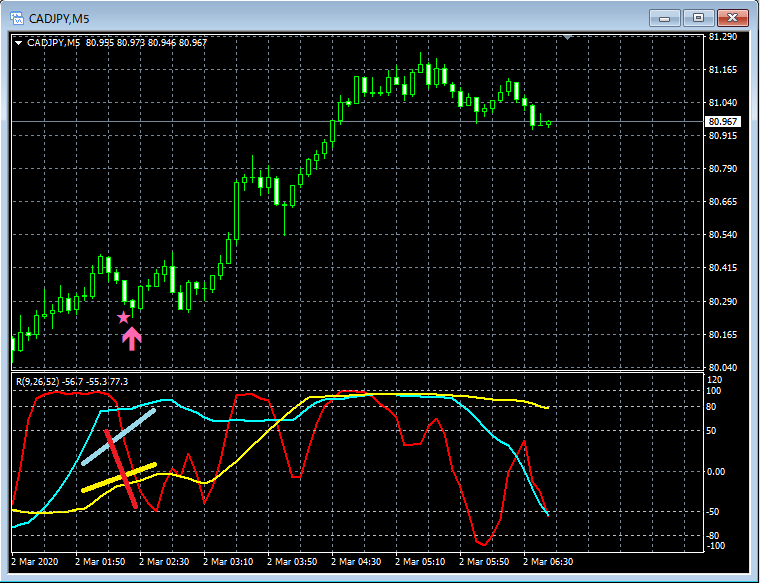Click the gray chart shift triangle marker
This screenshot has width=760, height=583.
568,37
